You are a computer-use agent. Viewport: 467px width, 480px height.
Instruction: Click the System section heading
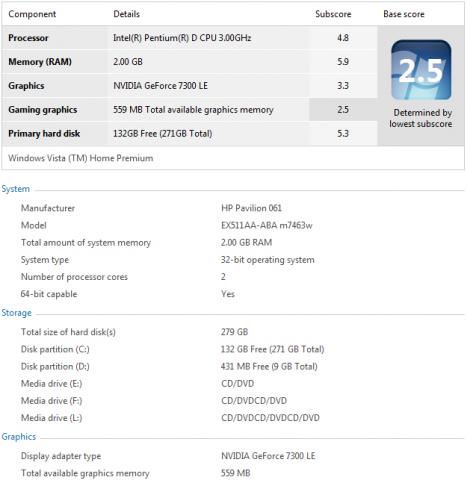click(16, 189)
